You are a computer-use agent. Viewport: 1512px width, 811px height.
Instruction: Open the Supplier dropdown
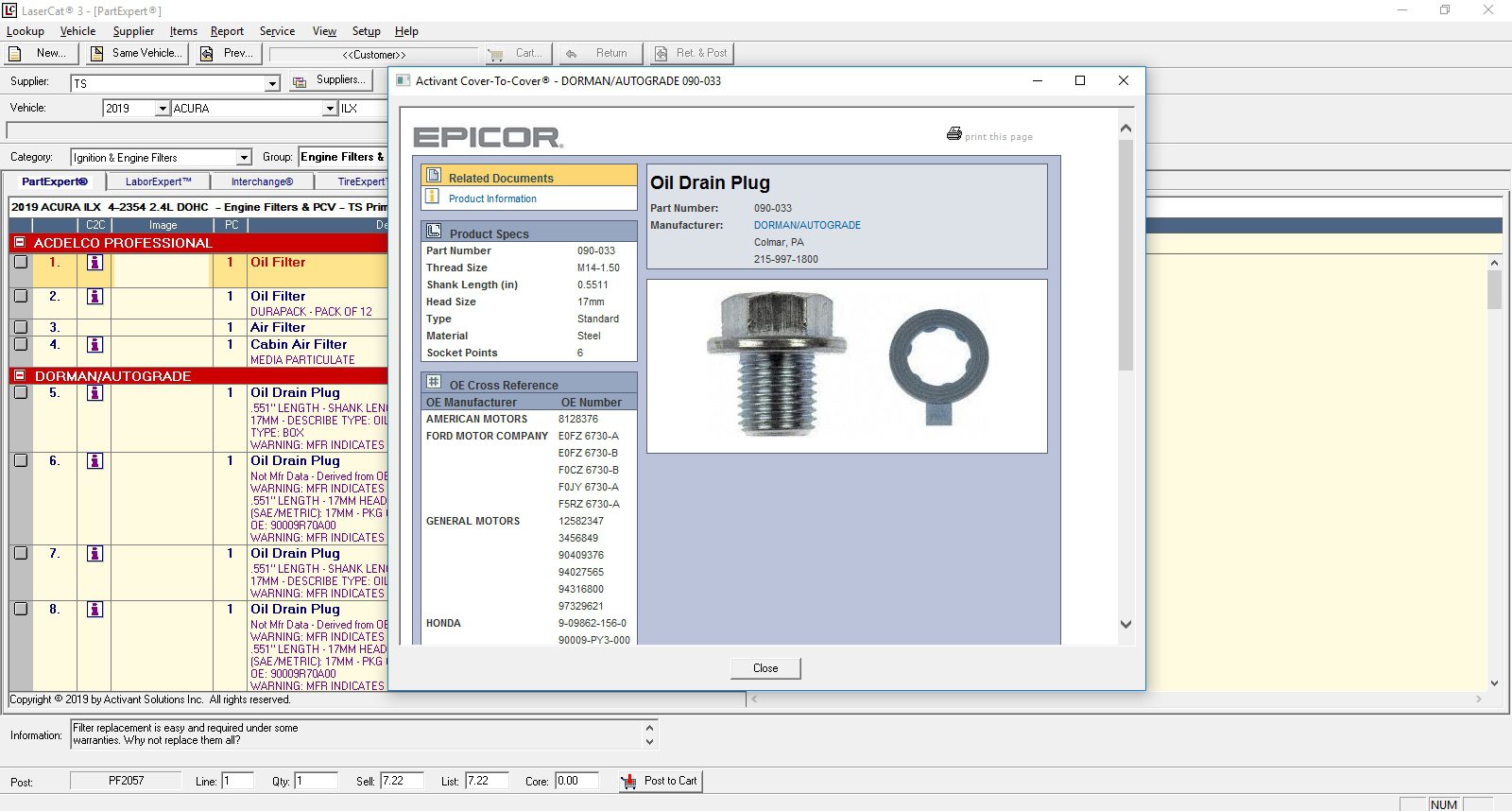click(272, 84)
